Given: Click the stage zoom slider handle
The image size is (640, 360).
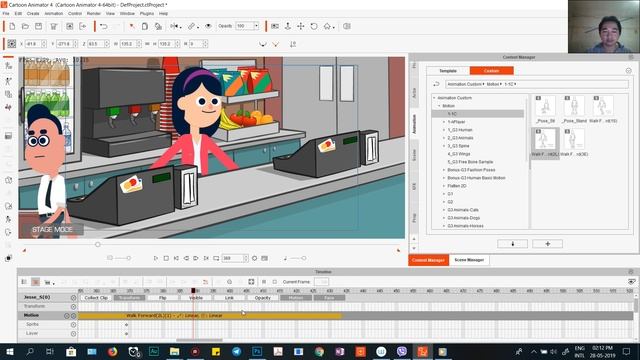Looking at the screenshot, I should pos(98,244).
